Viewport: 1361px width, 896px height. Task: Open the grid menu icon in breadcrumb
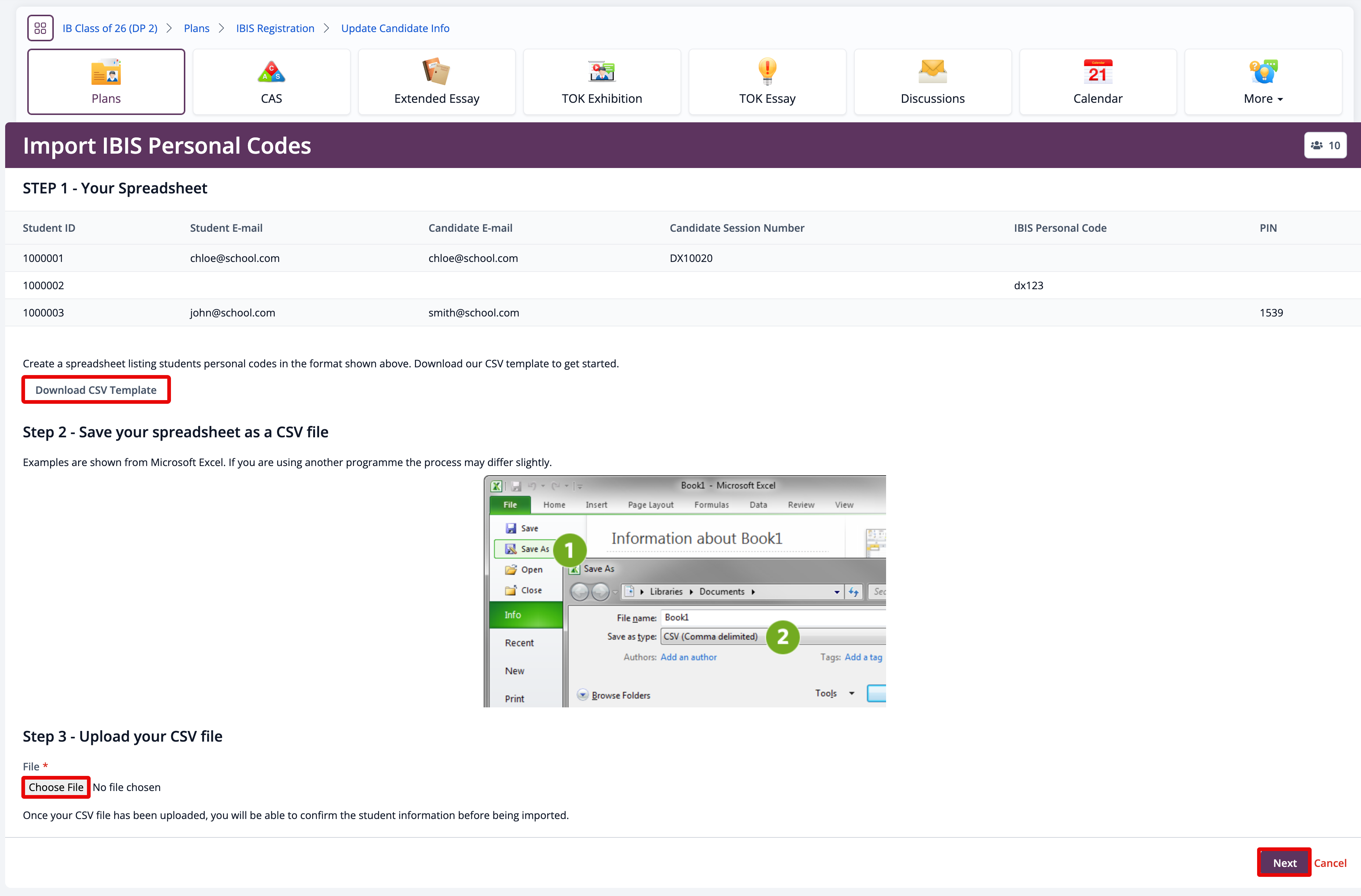40,28
